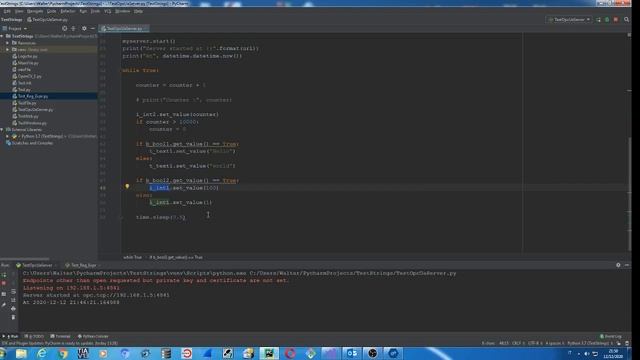The height and width of the screenshot is (360, 640).
Task: Hide the Project panel with the minus icon
Action: pos(93,29)
